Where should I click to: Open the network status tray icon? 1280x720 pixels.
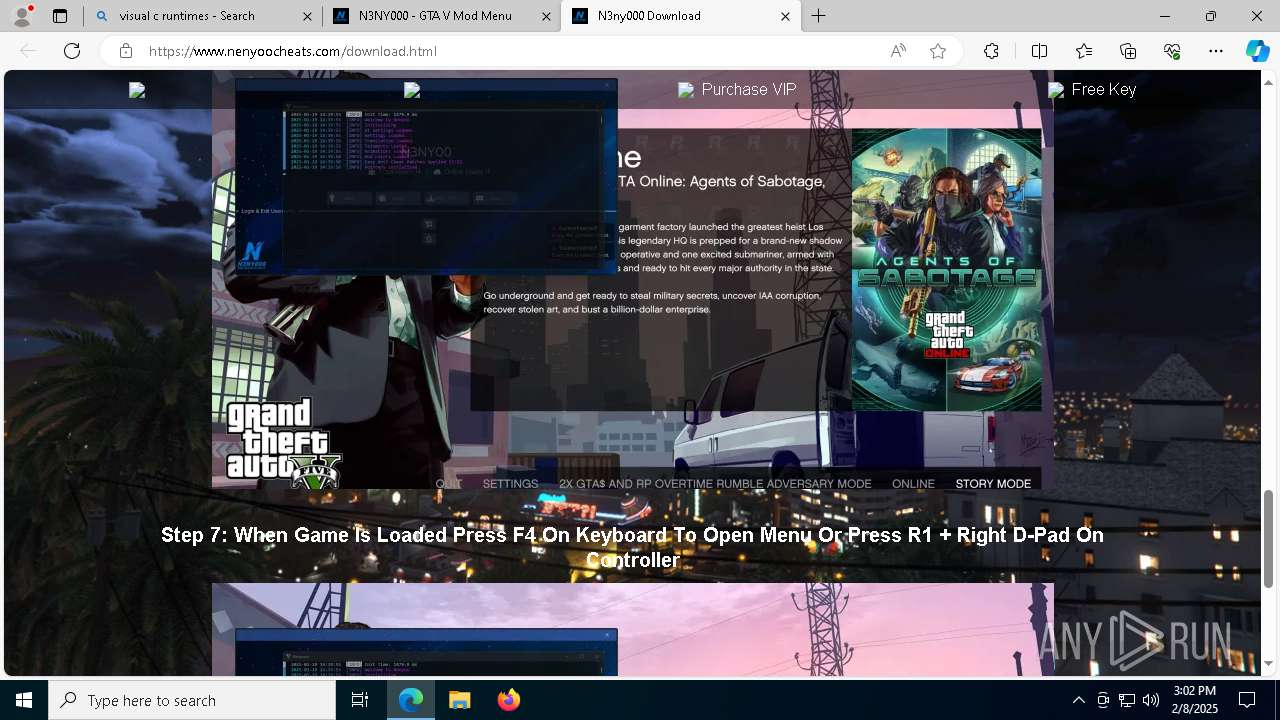point(1126,700)
